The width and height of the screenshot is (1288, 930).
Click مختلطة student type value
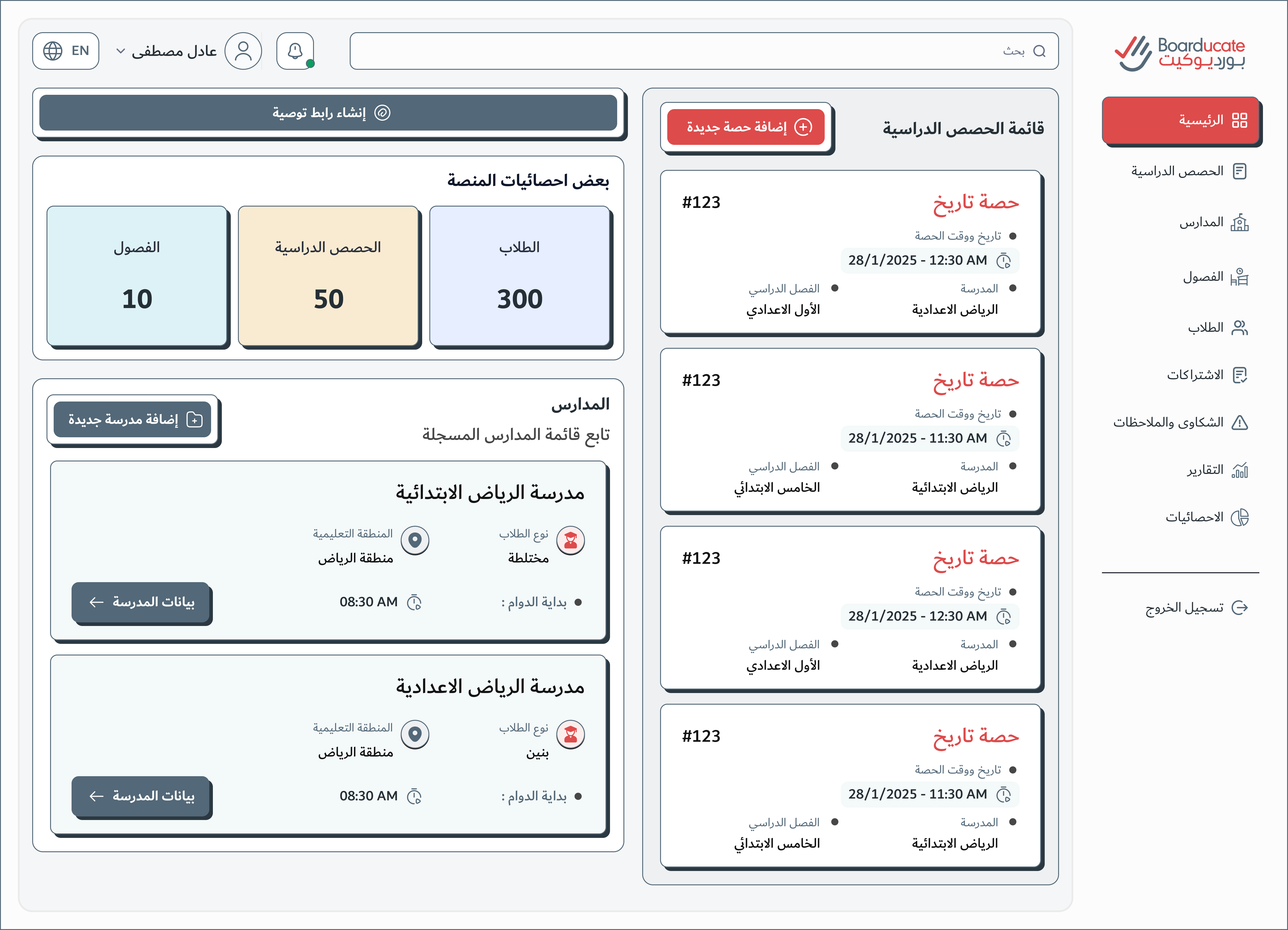pos(528,559)
